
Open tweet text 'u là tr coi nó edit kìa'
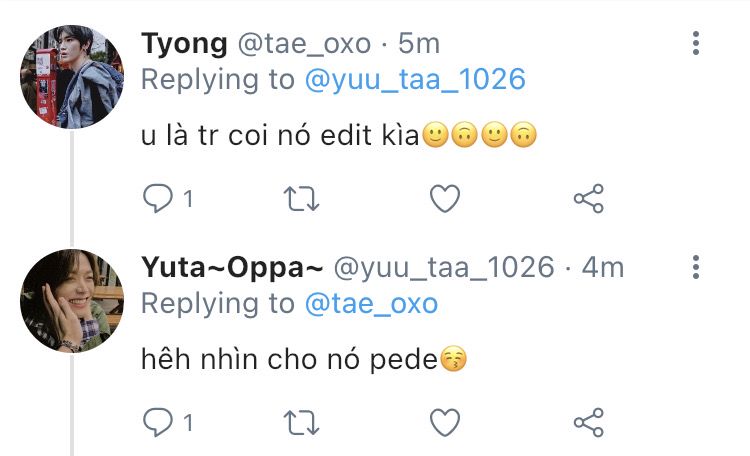280,135
